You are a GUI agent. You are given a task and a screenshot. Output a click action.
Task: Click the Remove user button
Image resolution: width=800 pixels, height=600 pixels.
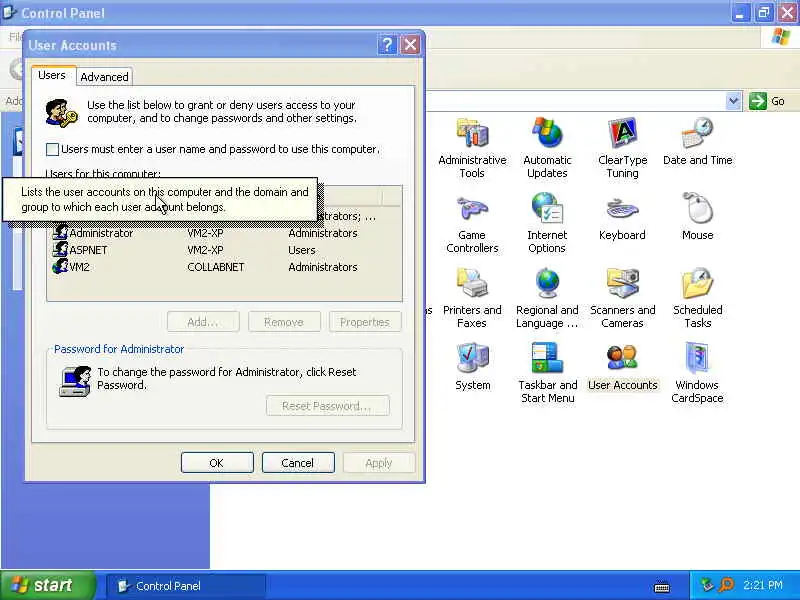tap(284, 322)
